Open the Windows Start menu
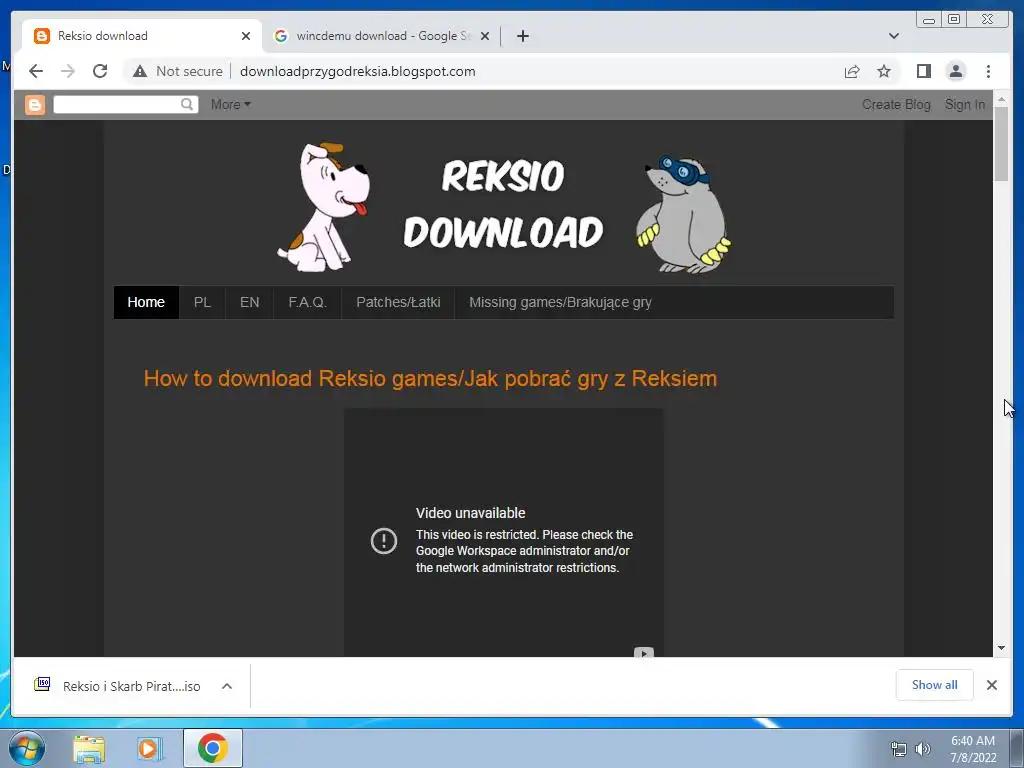The height and width of the screenshot is (768, 1024). coord(26,748)
